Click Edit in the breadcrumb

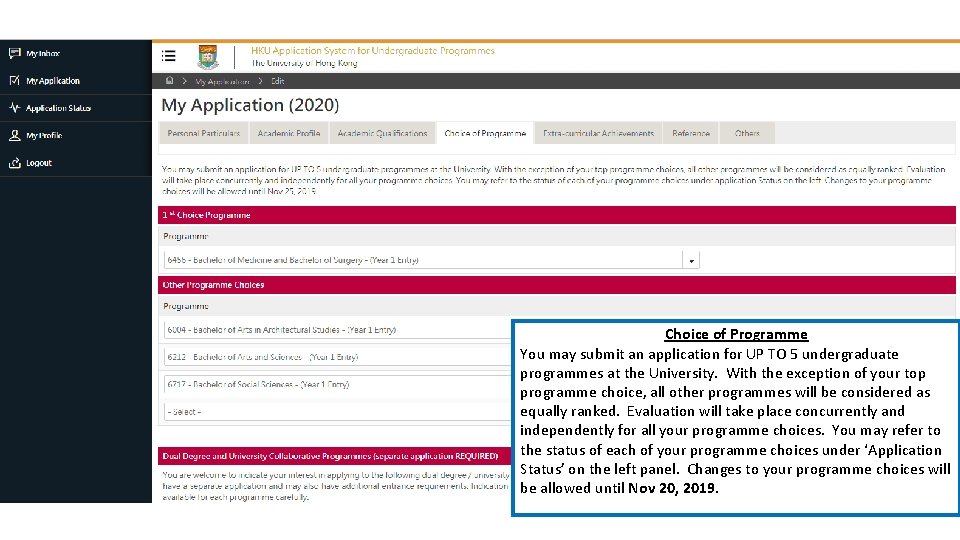(277, 81)
